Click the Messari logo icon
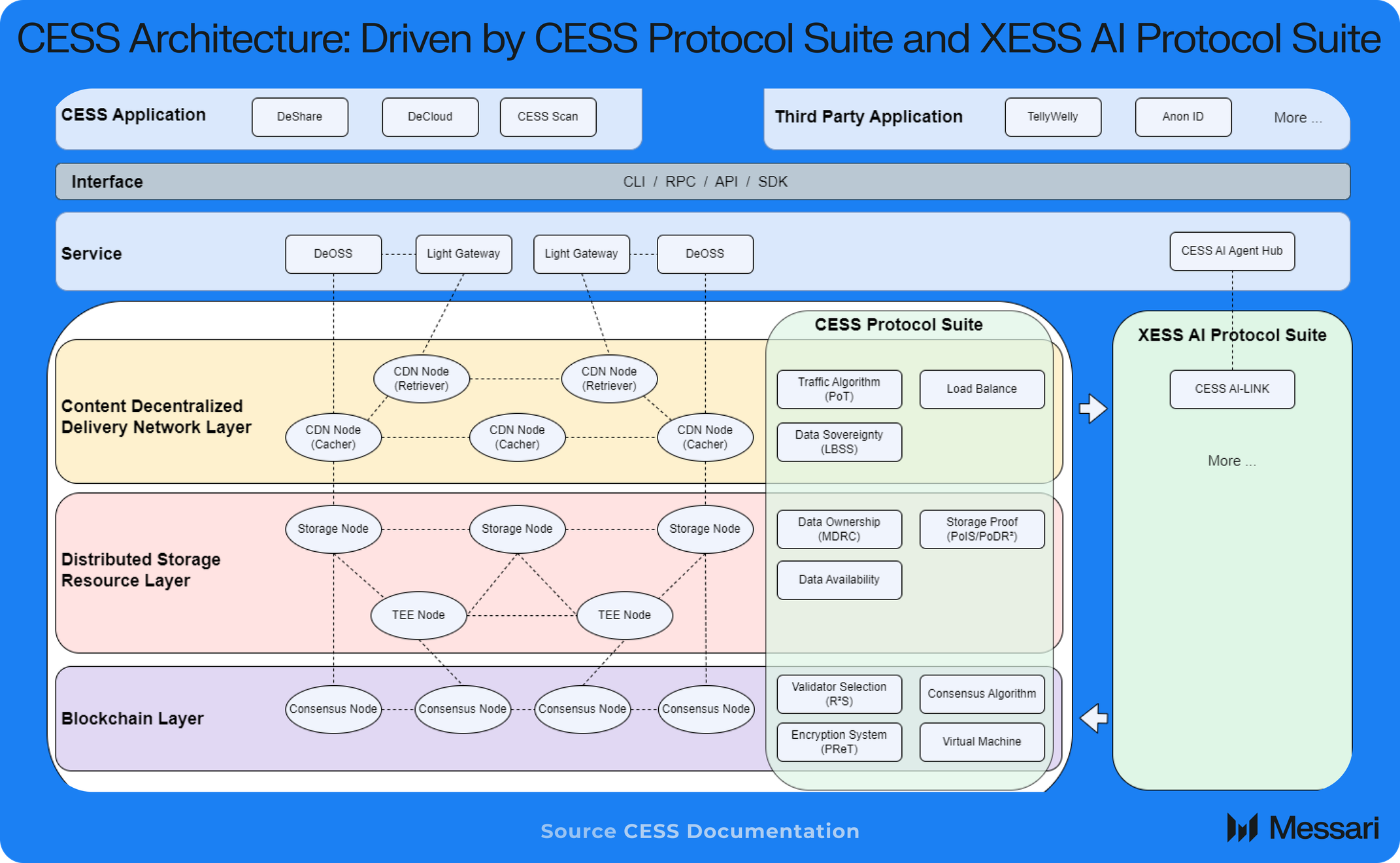The width and height of the screenshot is (1400, 863). point(1242,828)
